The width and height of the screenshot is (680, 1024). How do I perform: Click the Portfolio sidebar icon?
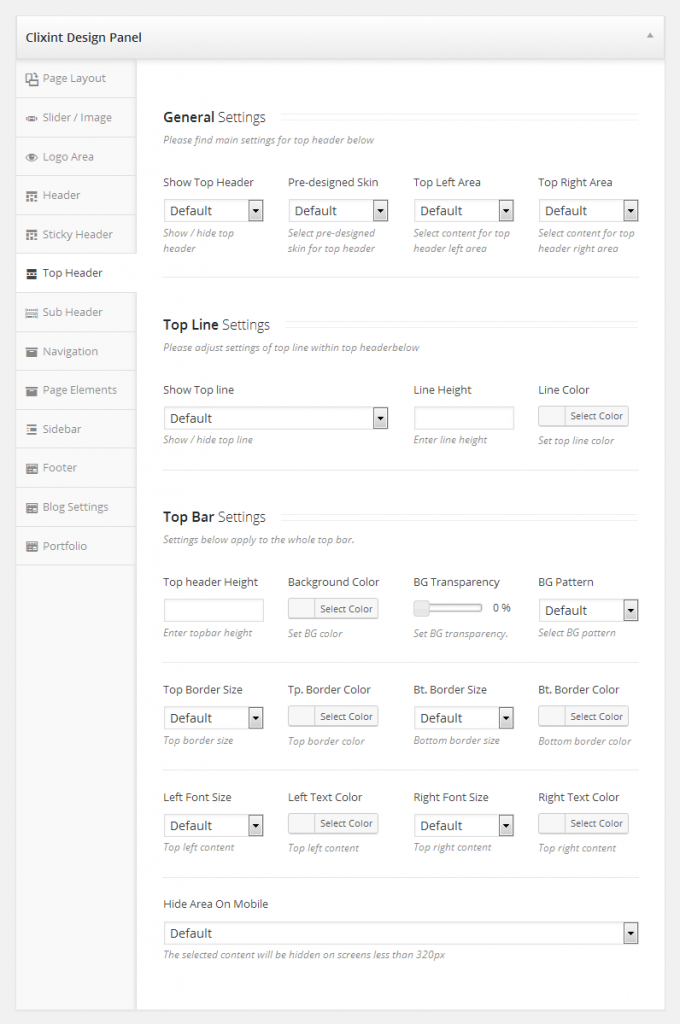[32, 547]
